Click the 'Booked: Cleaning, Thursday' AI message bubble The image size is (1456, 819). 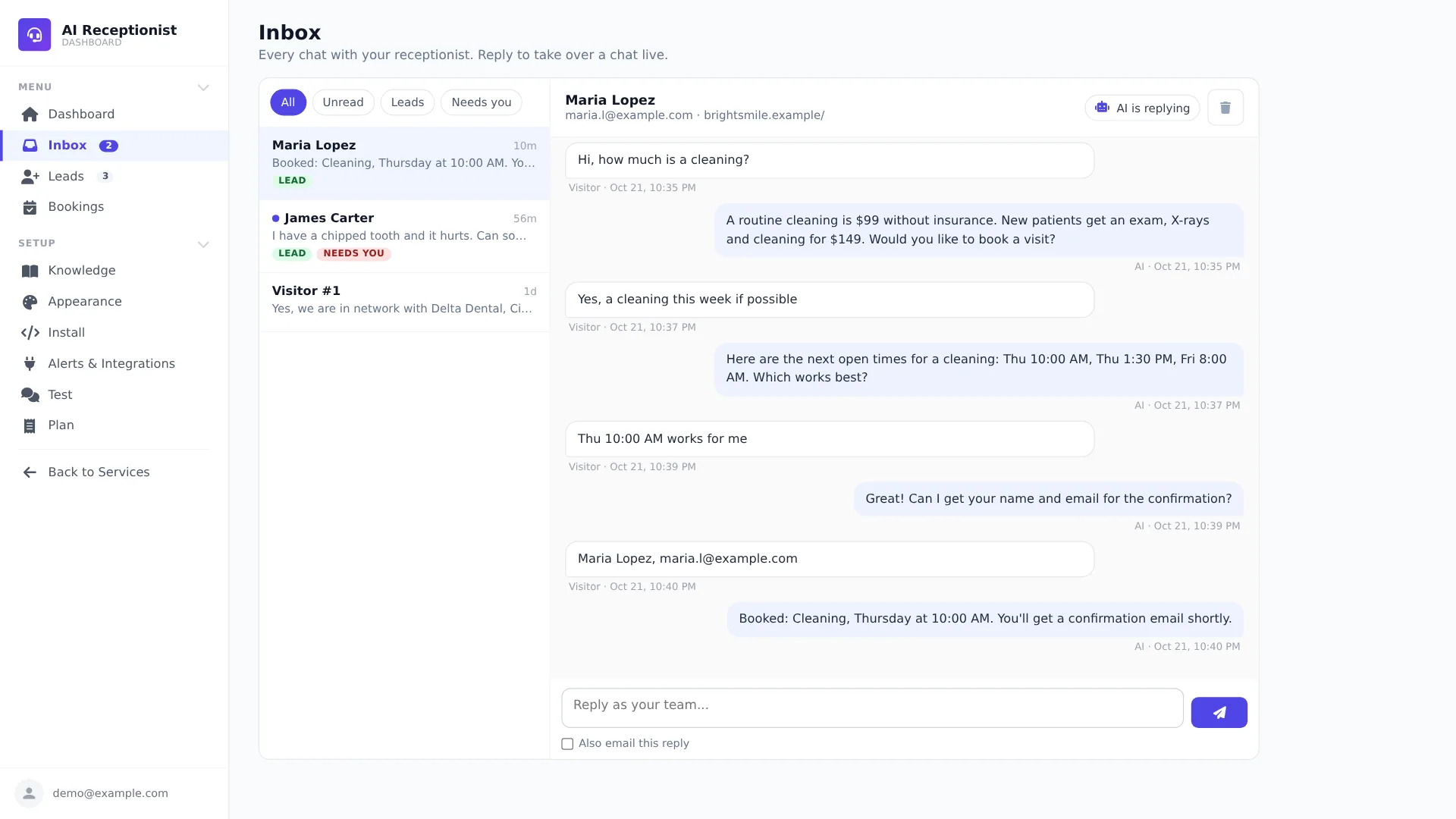pyautogui.click(x=985, y=620)
